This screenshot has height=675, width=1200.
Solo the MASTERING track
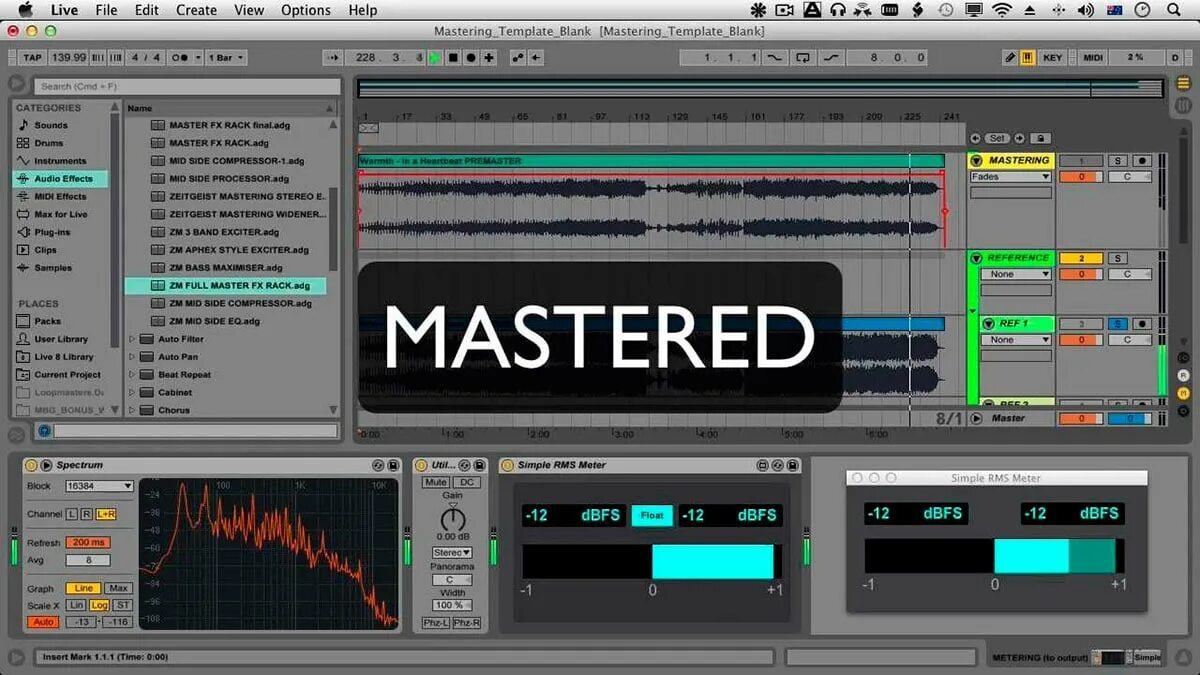[x=1117, y=161]
